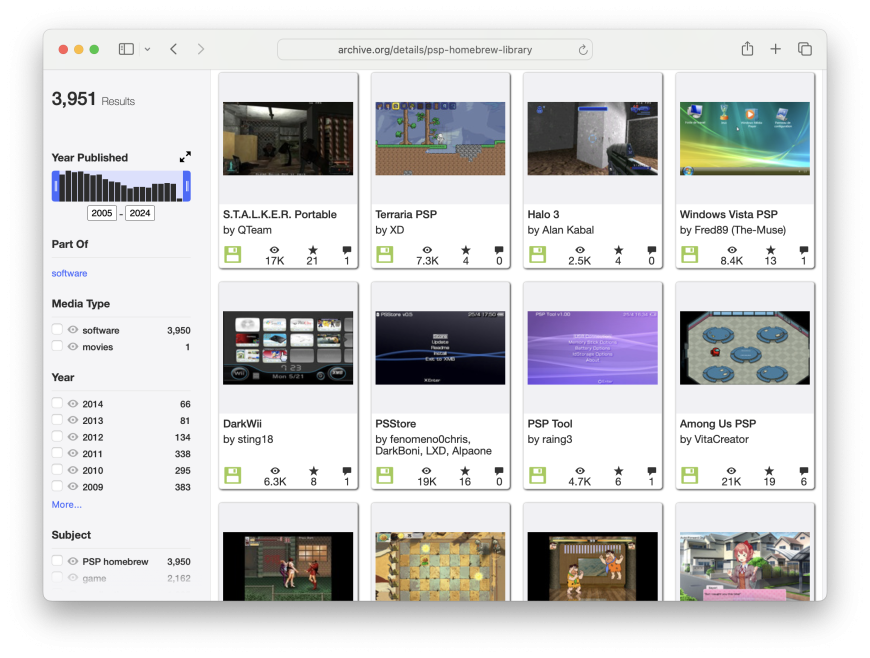Click the archive.org address bar
Viewport: 870px width, 658px height.
[435, 50]
